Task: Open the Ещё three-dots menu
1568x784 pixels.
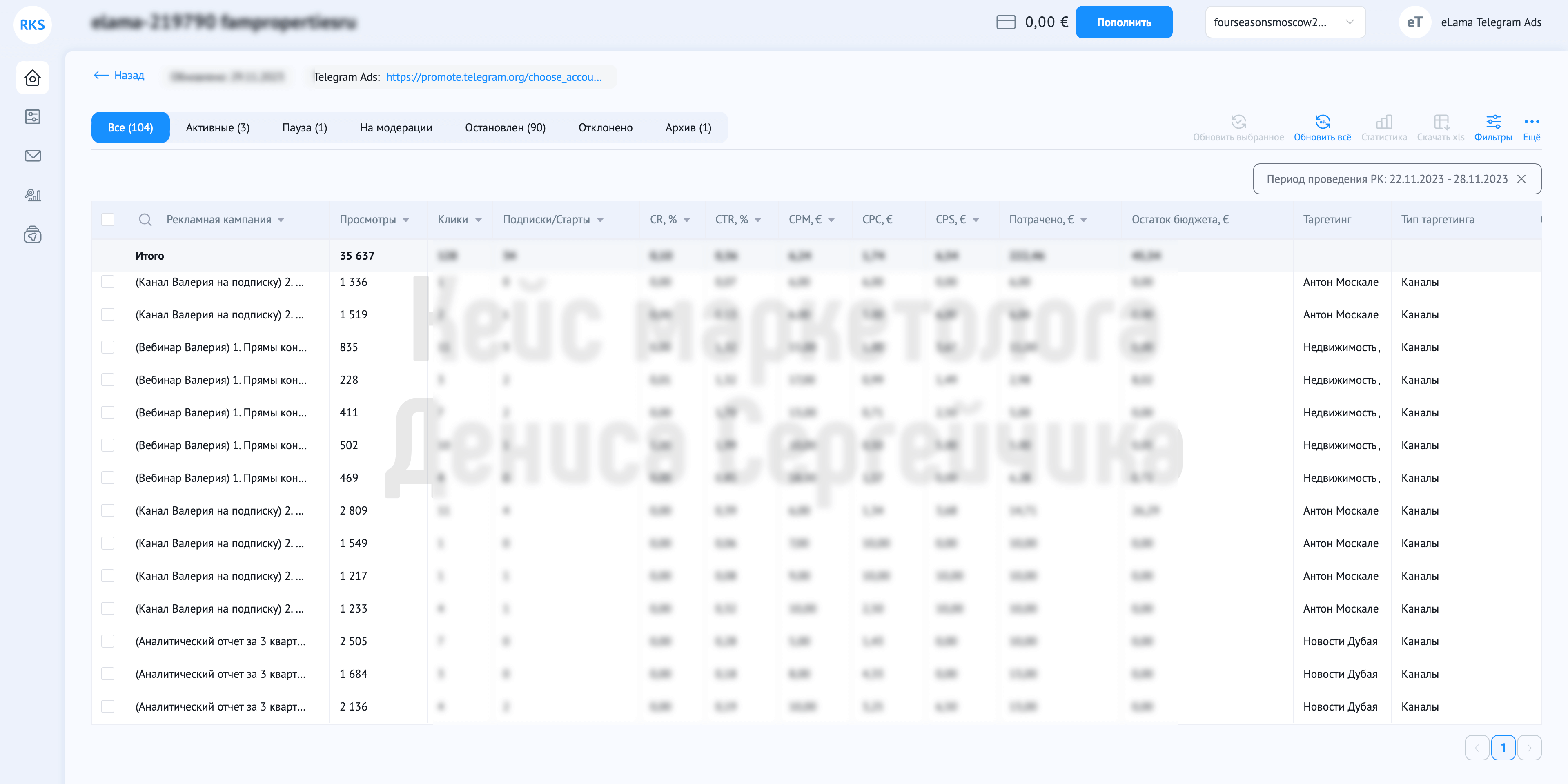Action: tap(1532, 122)
